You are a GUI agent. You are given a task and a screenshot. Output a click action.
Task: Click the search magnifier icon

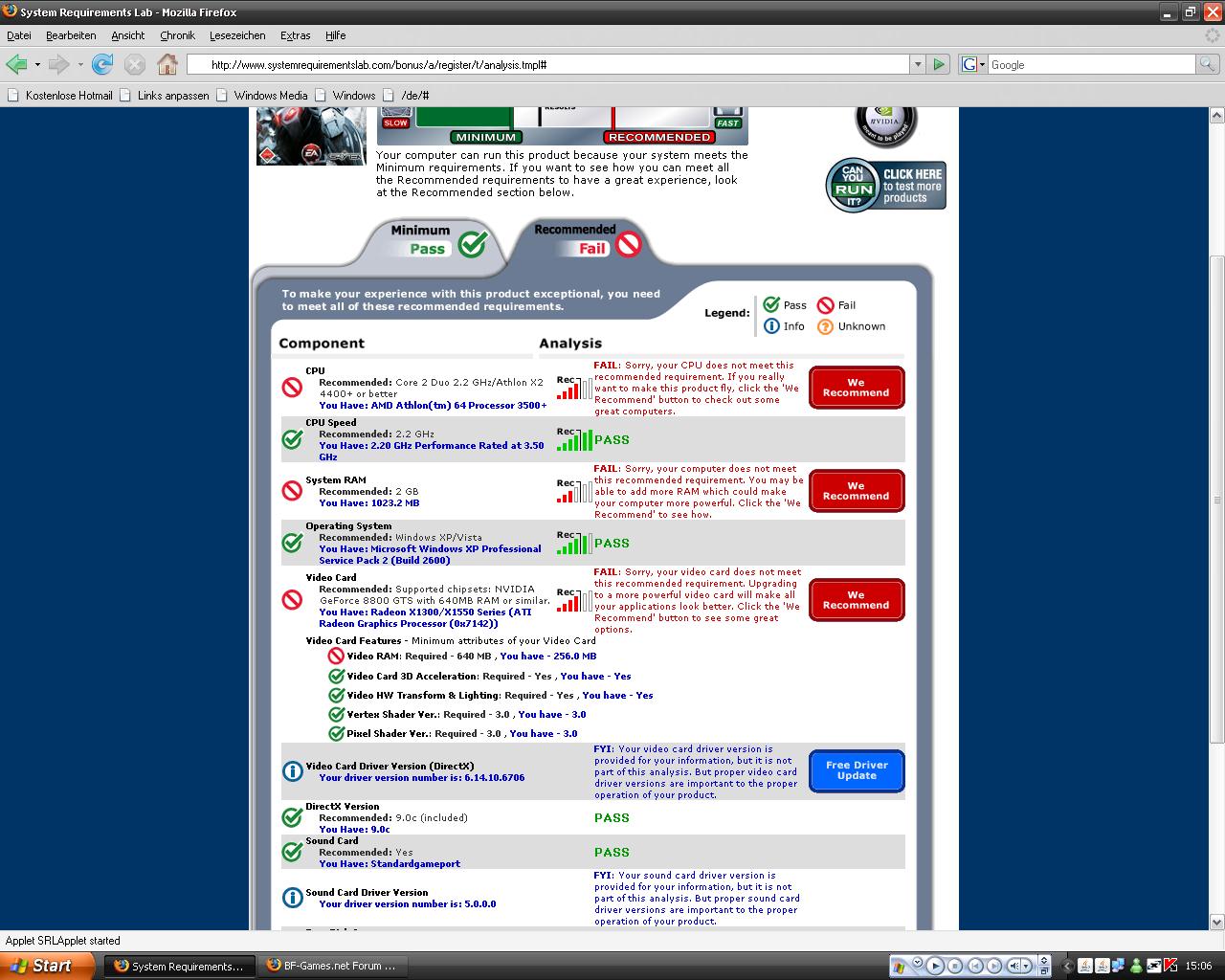[1208, 64]
